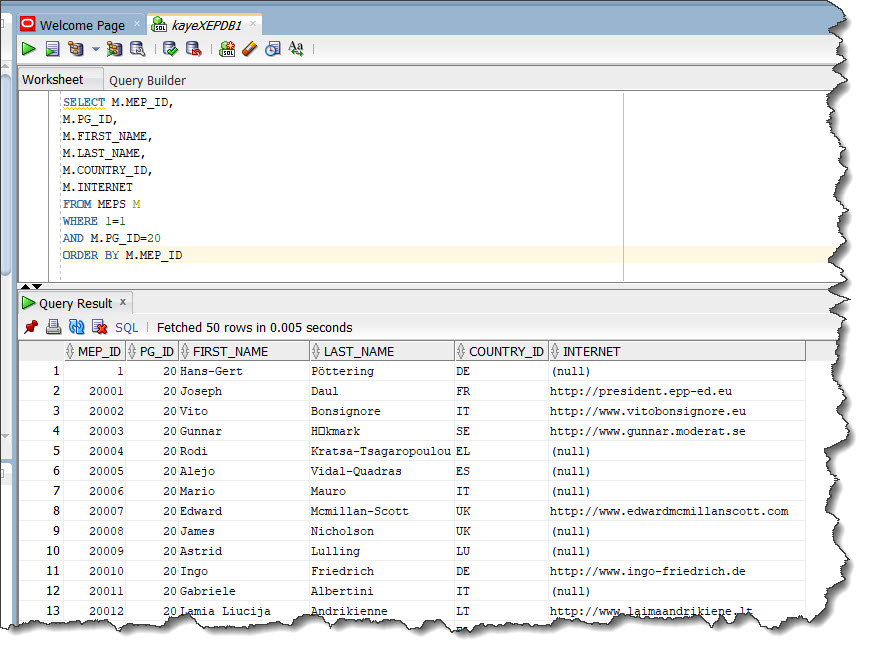871x655 pixels.
Task: Click the SELECT keyword in the editor
Action: click(84, 102)
